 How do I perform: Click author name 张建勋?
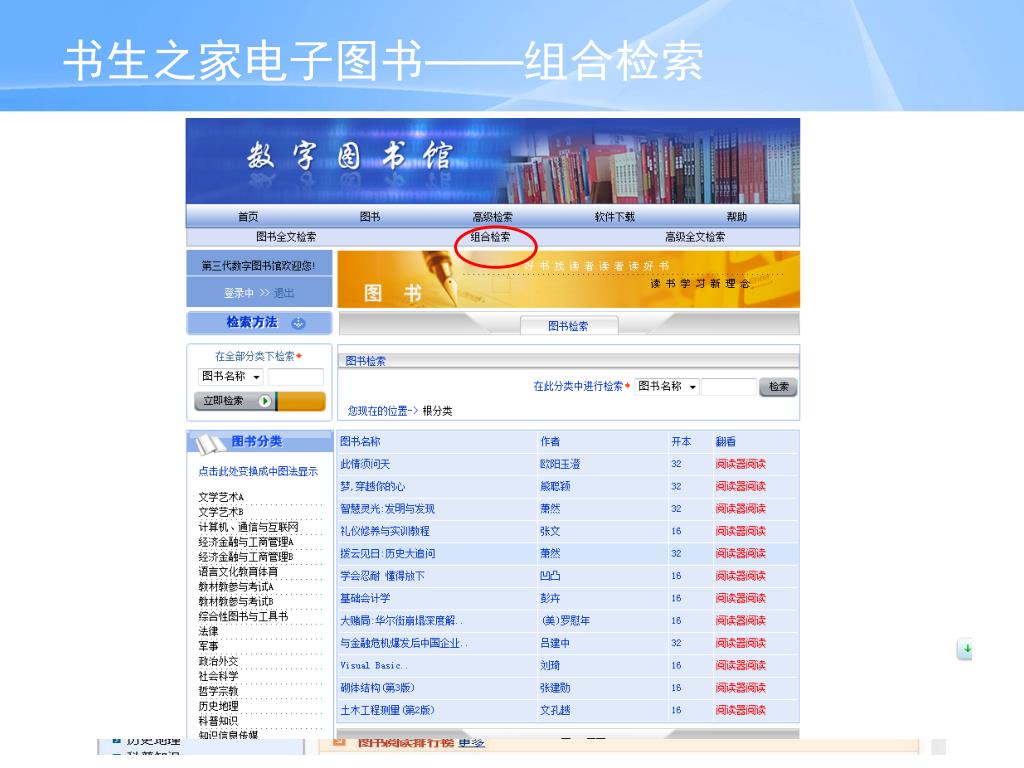(555, 688)
